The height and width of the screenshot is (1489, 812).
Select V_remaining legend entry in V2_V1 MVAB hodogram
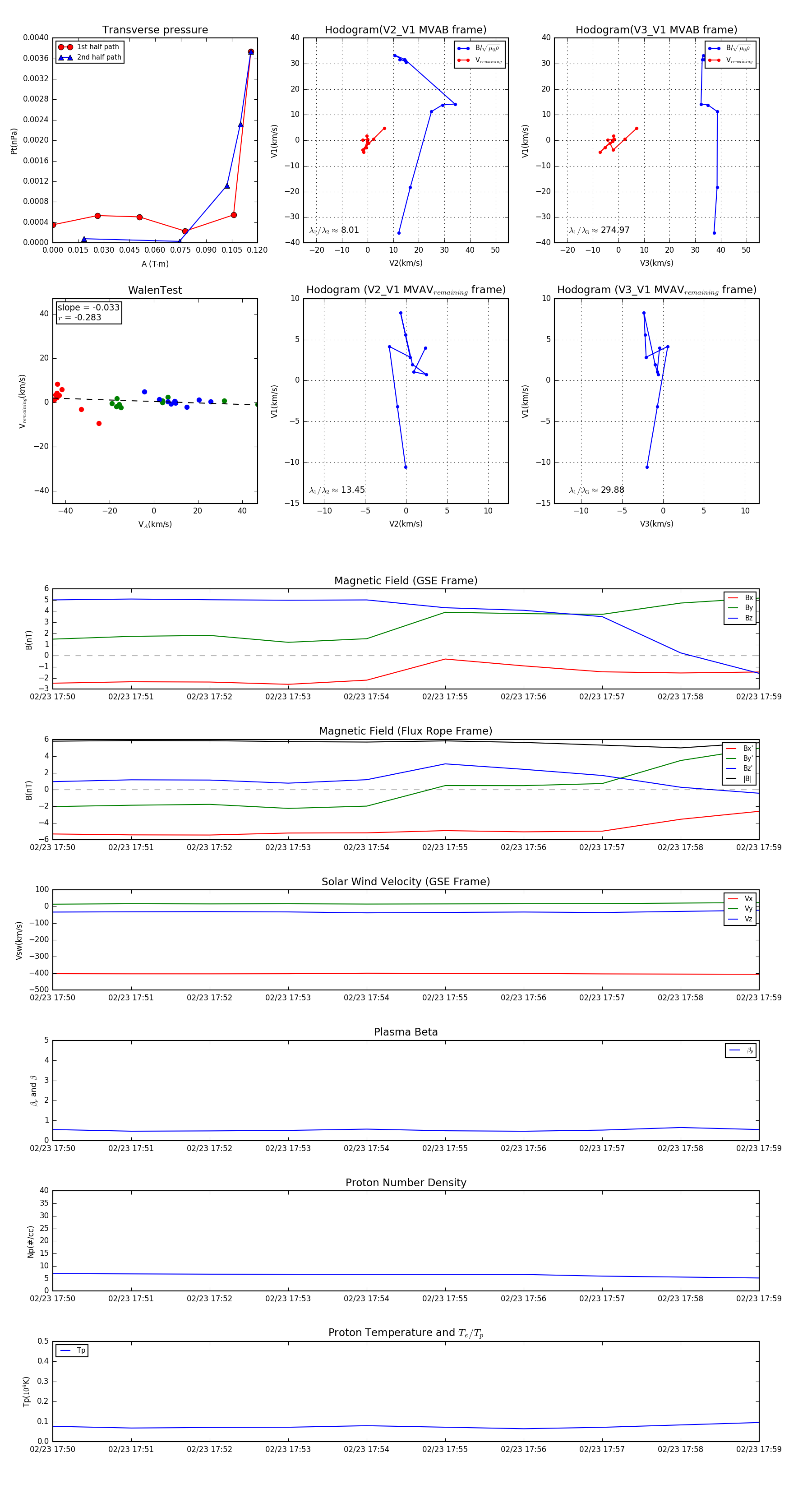(x=479, y=60)
